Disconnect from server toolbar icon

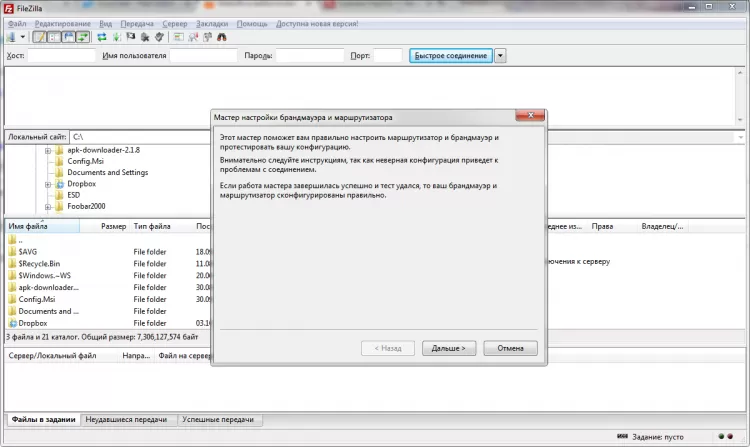tap(145, 37)
